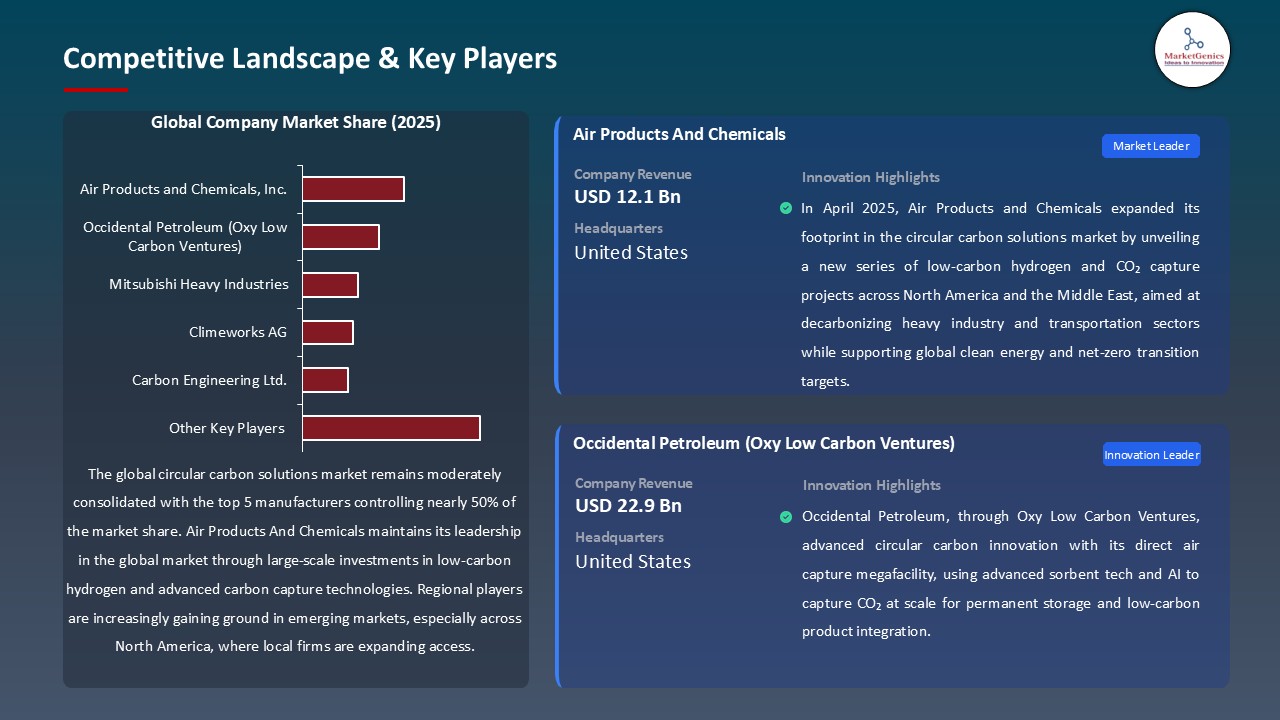
Task: Select the Other Key Players bar in chart
Action: click(391, 428)
